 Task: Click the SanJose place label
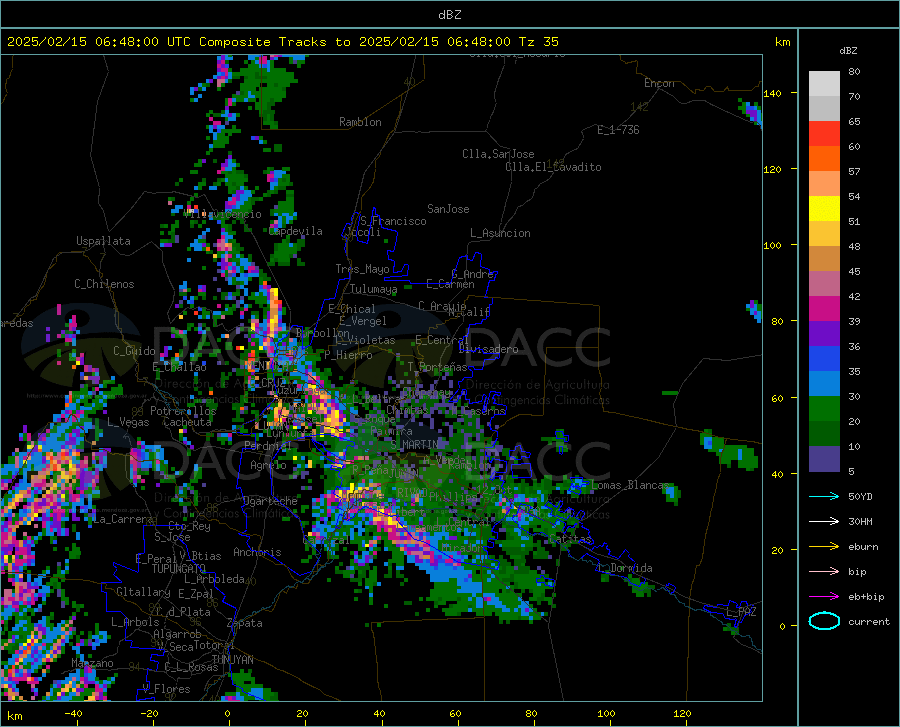tap(448, 209)
